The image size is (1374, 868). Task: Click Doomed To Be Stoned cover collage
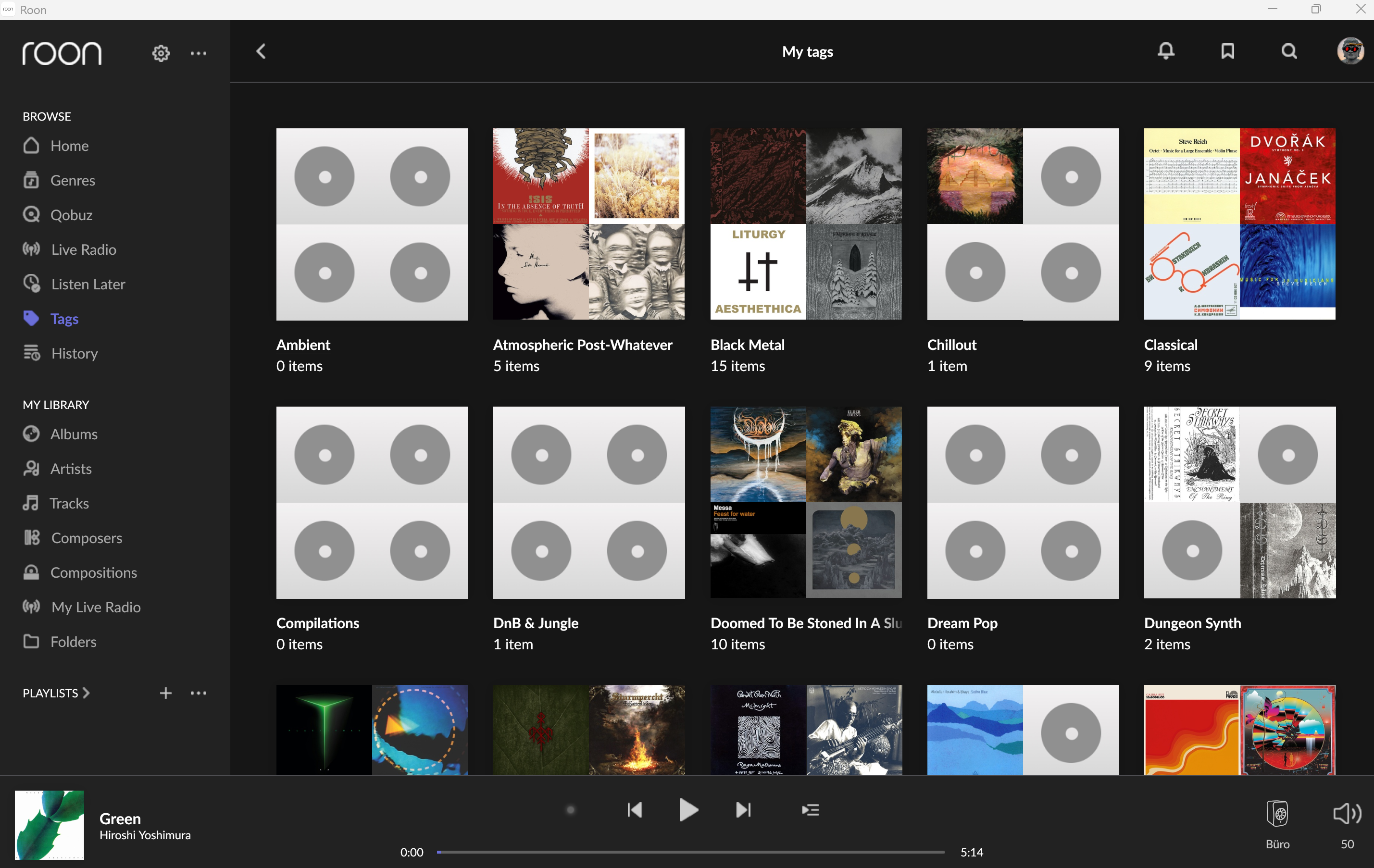tap(806, 502)
